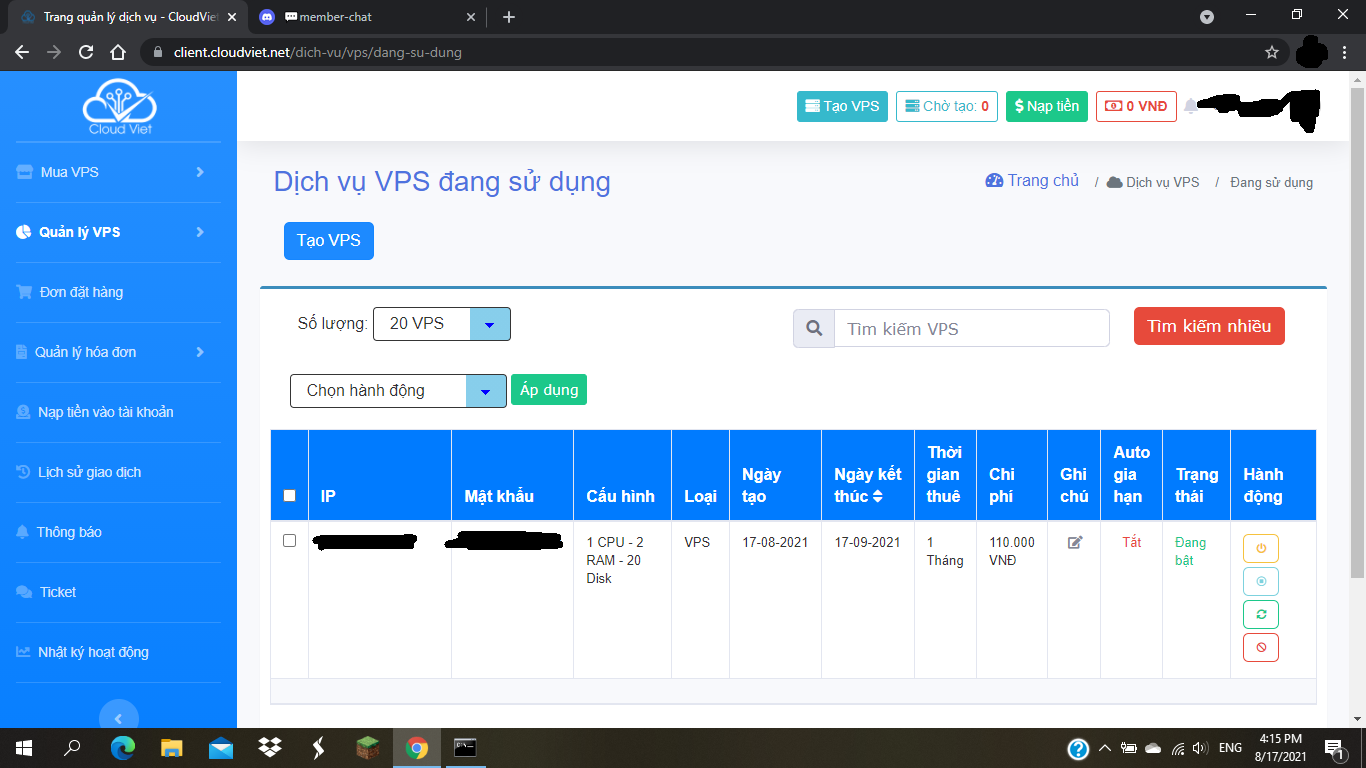Show hidden system tray icons
Screen dimensions: 1366x768
[x=1105, y=748]
